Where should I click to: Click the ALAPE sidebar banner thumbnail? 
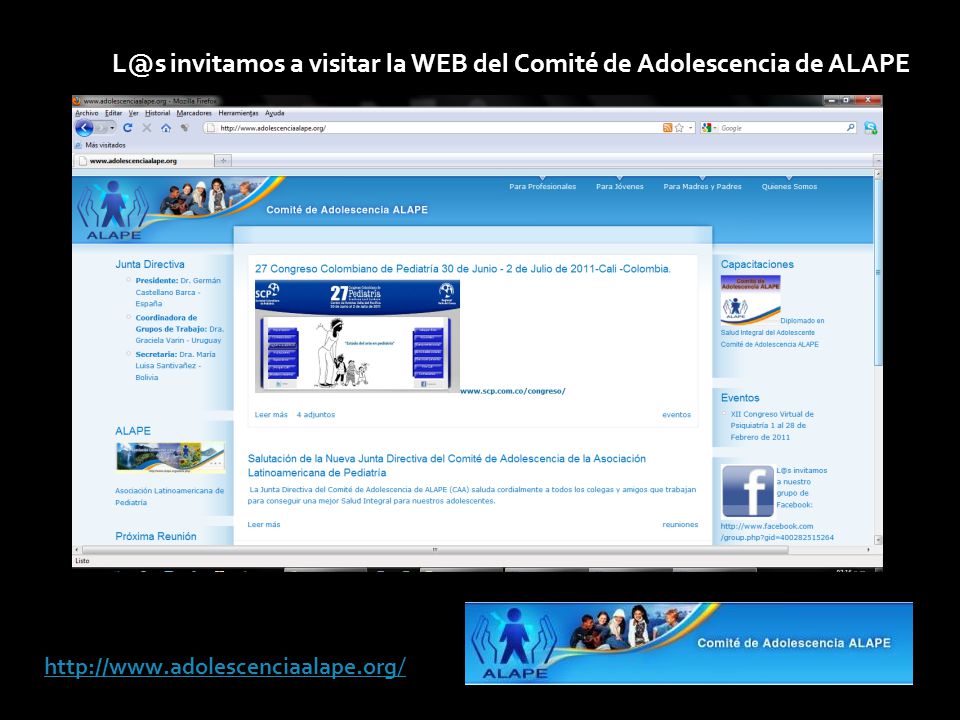pos(171,457)
